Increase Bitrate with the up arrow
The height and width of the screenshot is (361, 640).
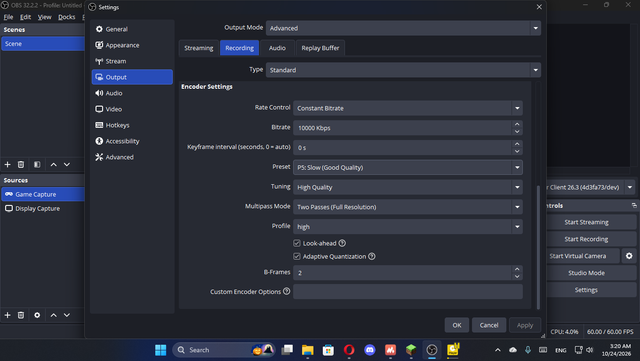517,124
